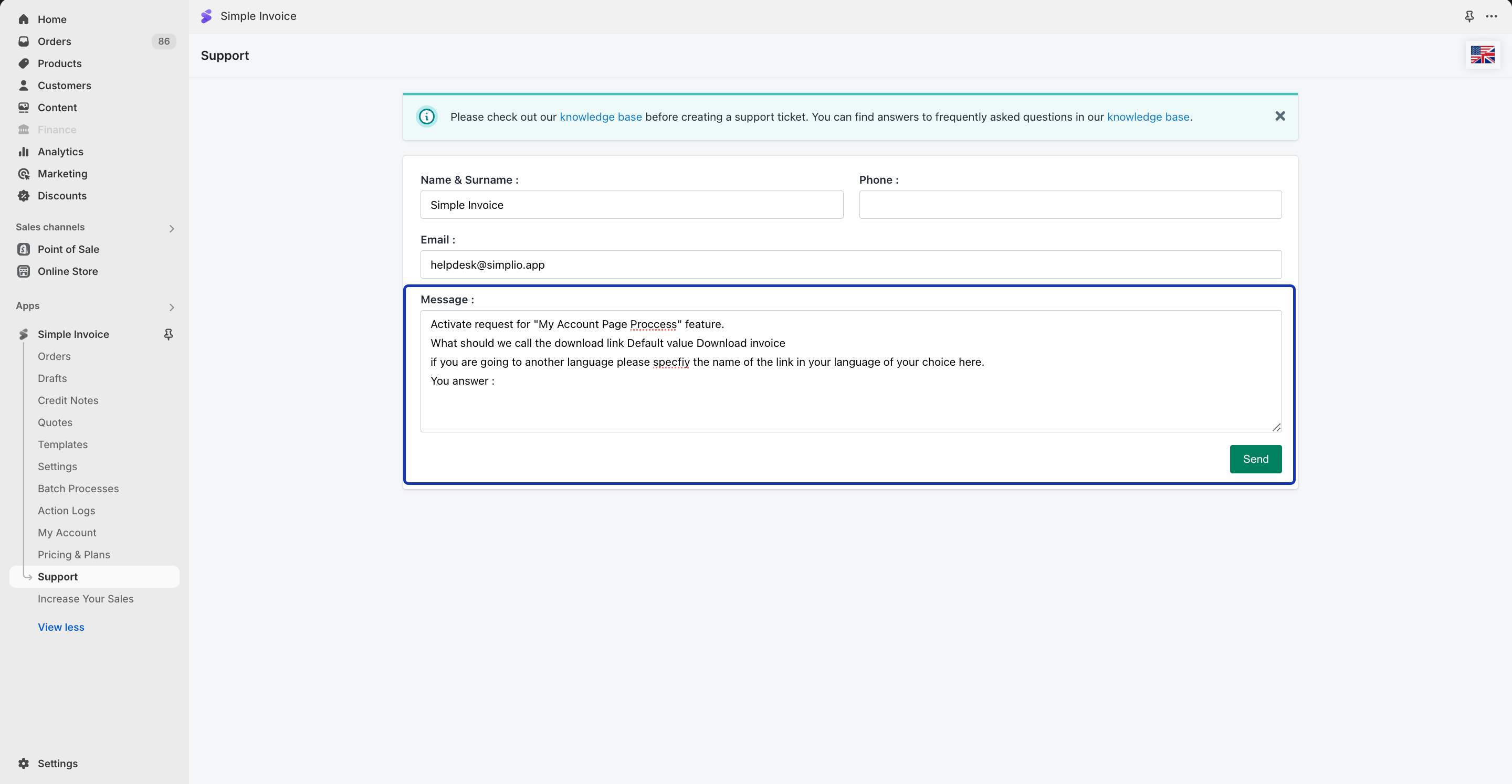Screen dimensions: 1512x784
Task: Click the language flag icon
Action: [1482, 55]
